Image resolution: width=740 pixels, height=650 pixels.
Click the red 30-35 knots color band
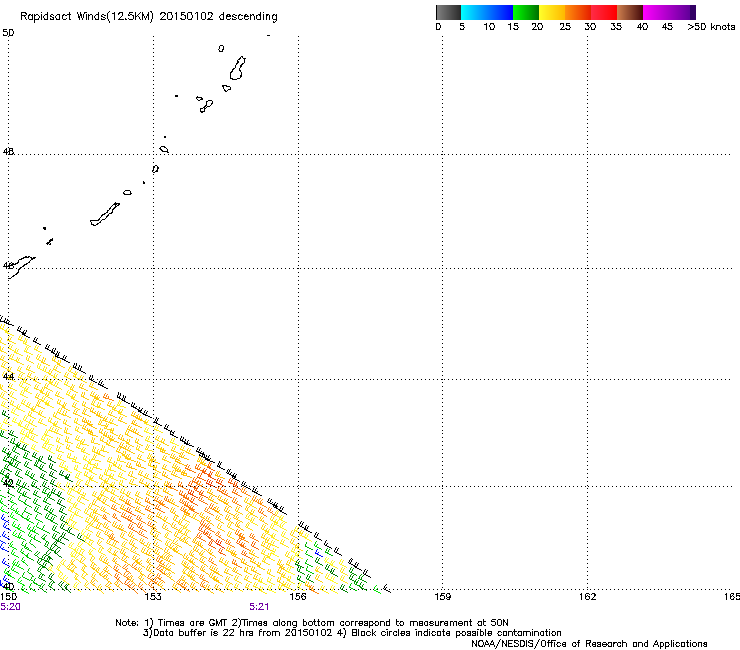604,12
